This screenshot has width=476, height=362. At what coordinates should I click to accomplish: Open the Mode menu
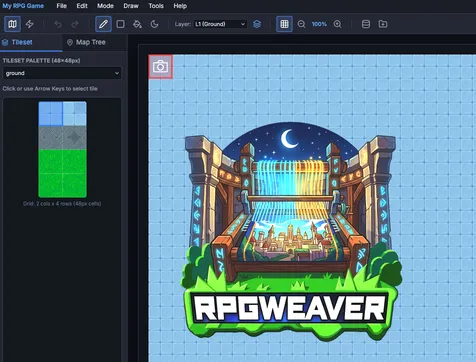pos(105,6)
